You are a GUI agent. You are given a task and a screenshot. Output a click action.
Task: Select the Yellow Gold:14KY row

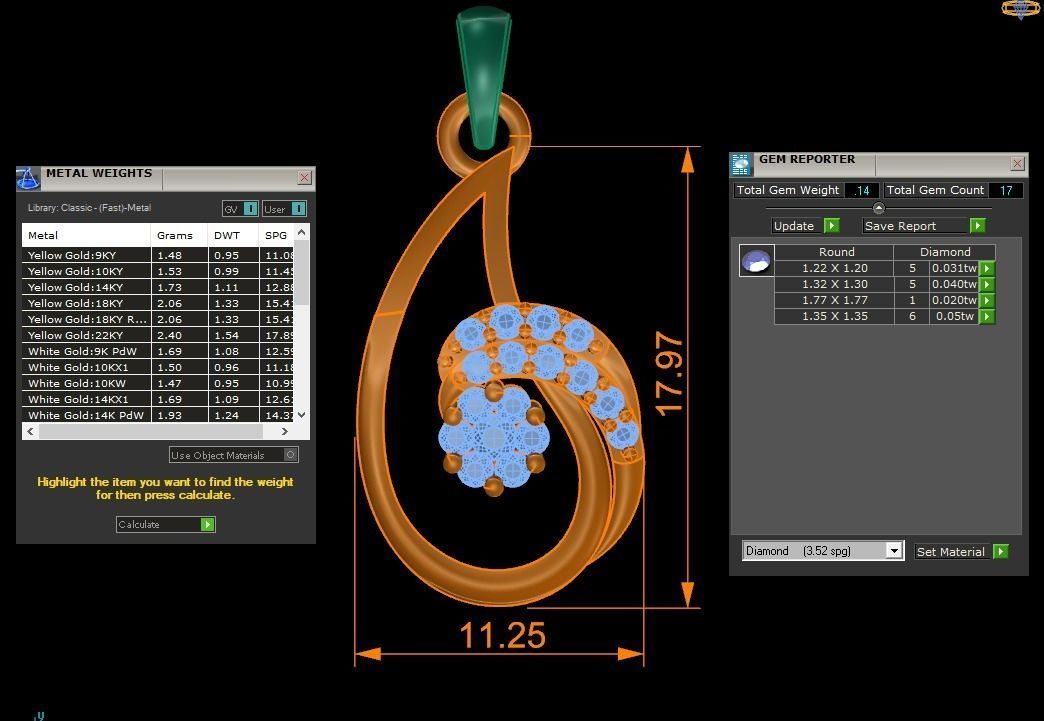(158, 287)
